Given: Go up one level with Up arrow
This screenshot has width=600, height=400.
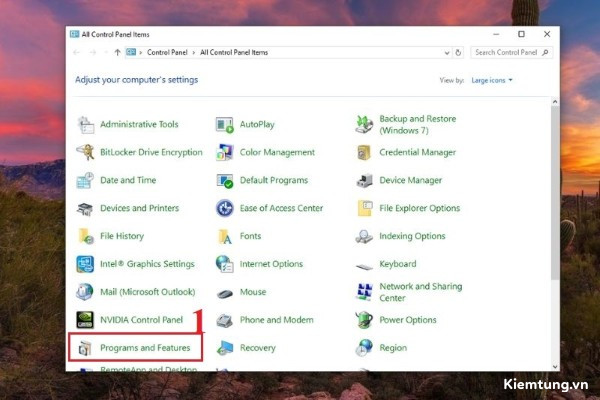Looking at the screenshot, I should point(117,52).
